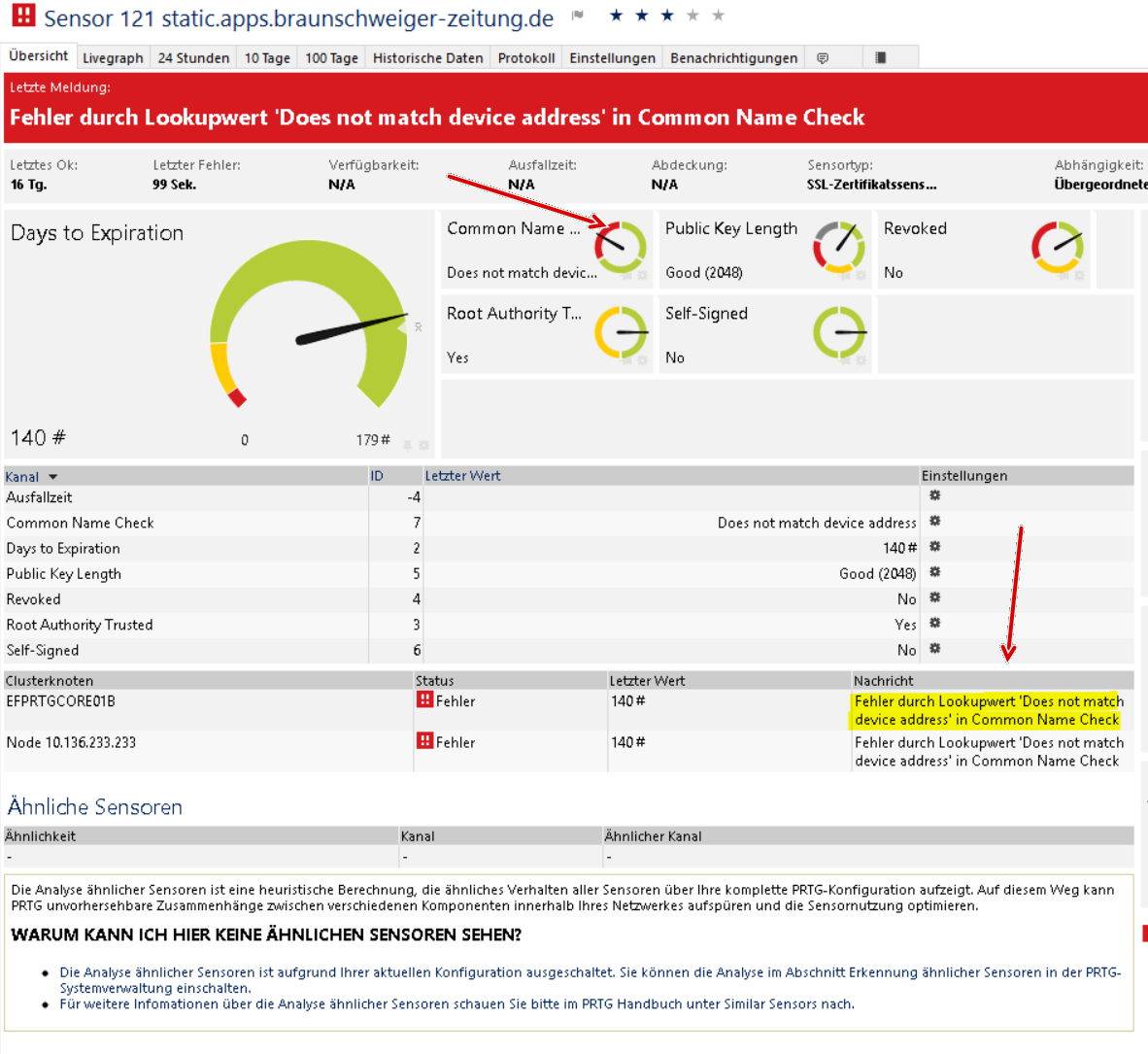Select the Revoked channel name in table

[x=34, y=599]
